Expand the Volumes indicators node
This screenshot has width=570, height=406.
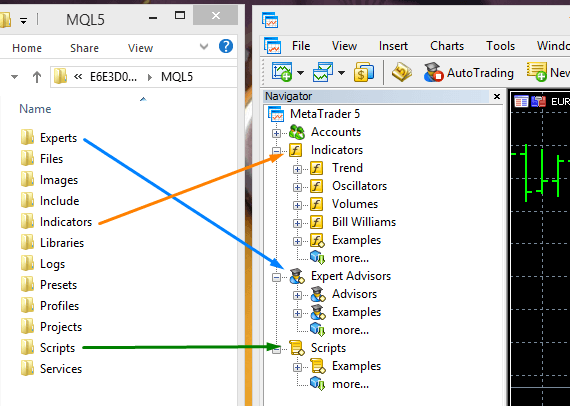297,205
